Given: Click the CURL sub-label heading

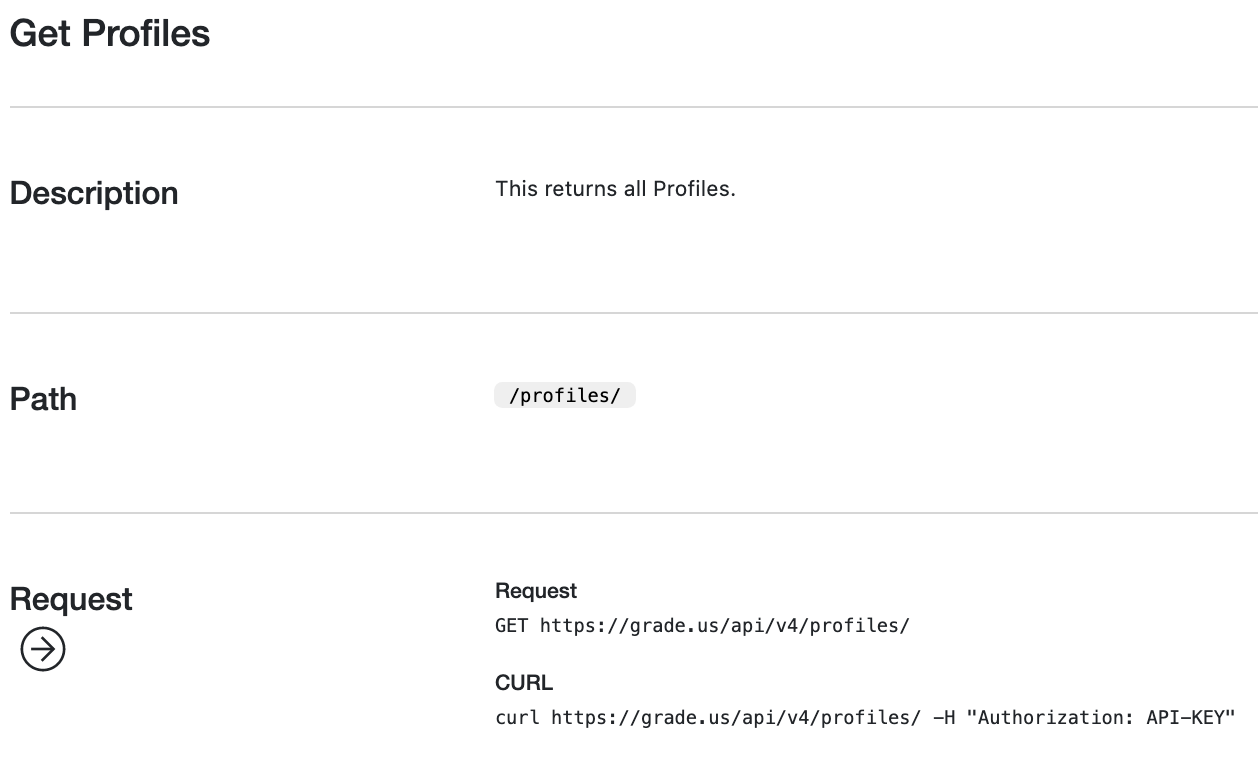Looking at the screenshot, I should point(523,683).
